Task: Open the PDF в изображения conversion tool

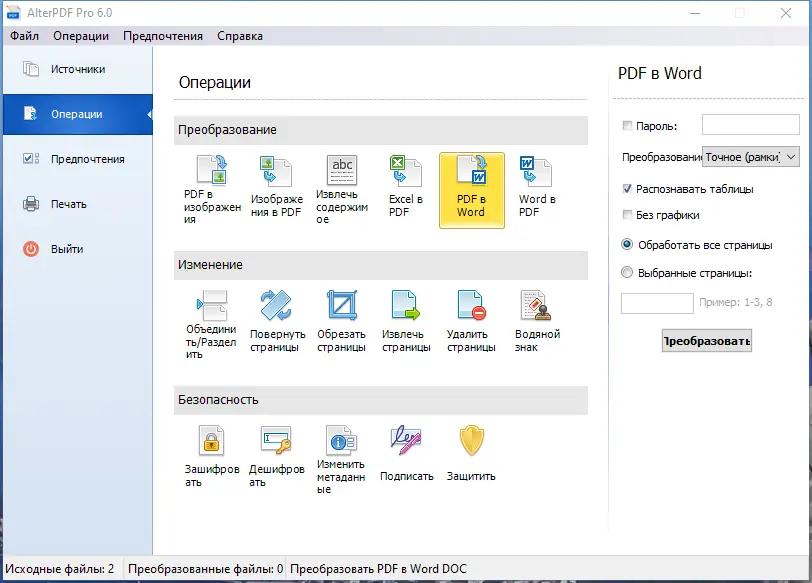Action: pyautogui.click(x=212, y=190)
